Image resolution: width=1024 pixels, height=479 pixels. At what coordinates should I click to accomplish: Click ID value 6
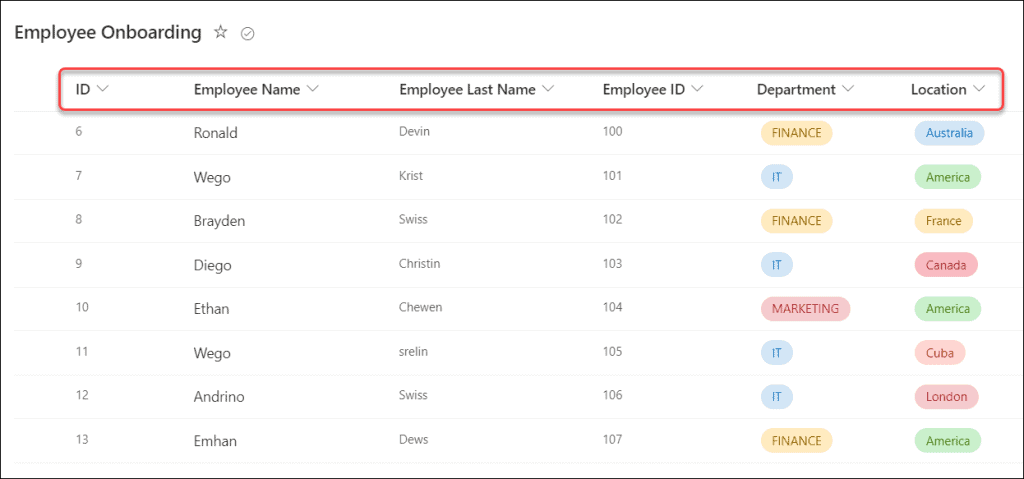79,131
